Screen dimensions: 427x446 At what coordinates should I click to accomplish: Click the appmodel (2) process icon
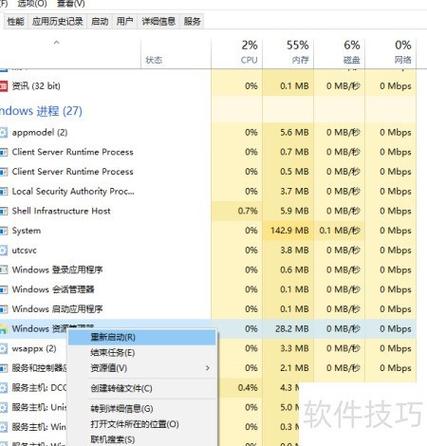tap(3, 133)
